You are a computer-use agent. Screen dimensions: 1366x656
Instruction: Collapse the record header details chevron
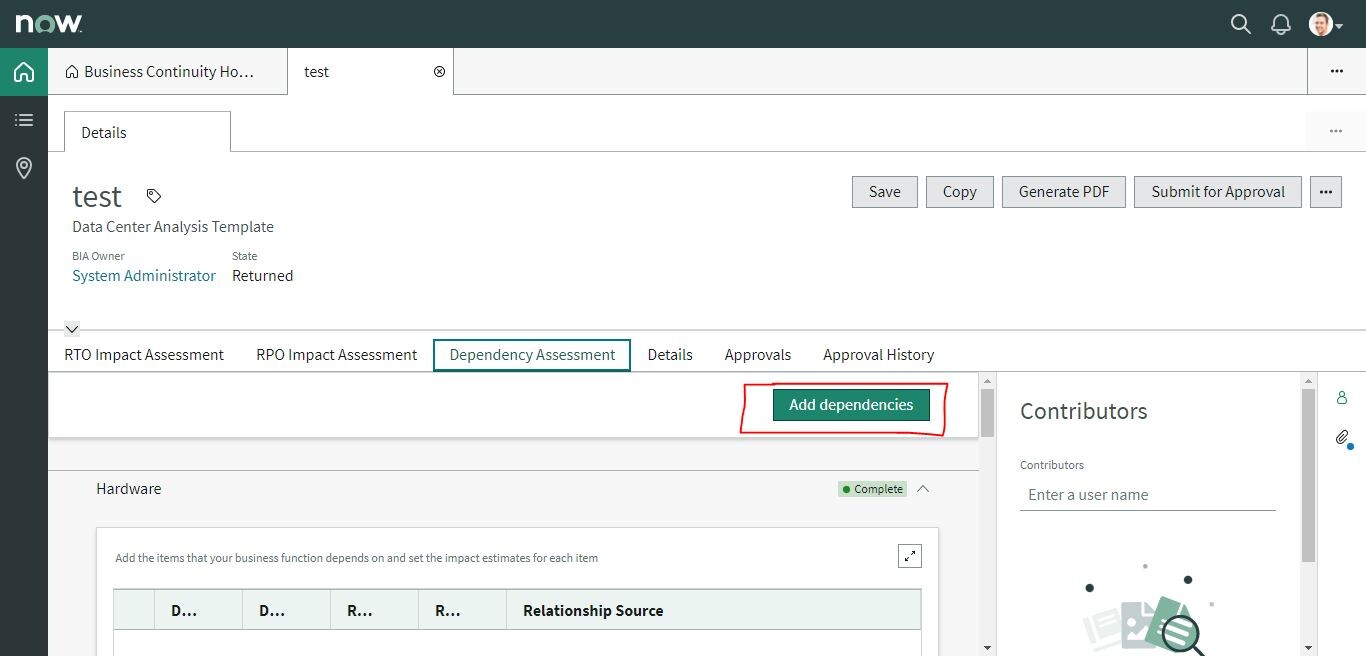(x=71, y=328)
